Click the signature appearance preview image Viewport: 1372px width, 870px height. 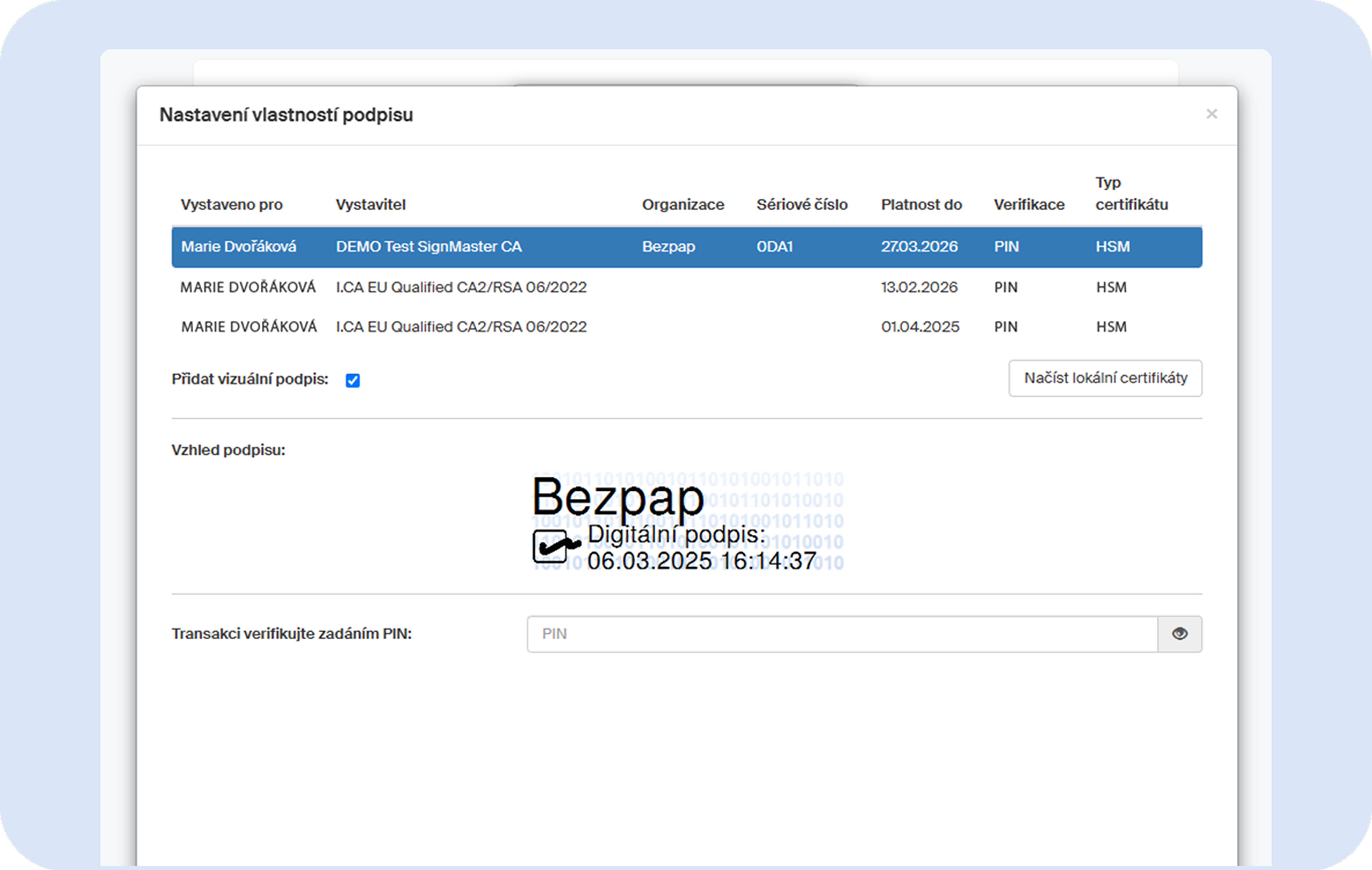click(x=688, y=521)
